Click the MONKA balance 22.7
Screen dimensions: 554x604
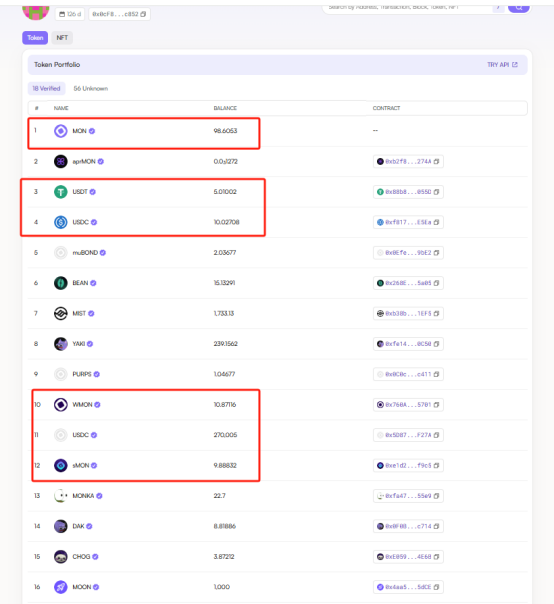tap(220, 496)
